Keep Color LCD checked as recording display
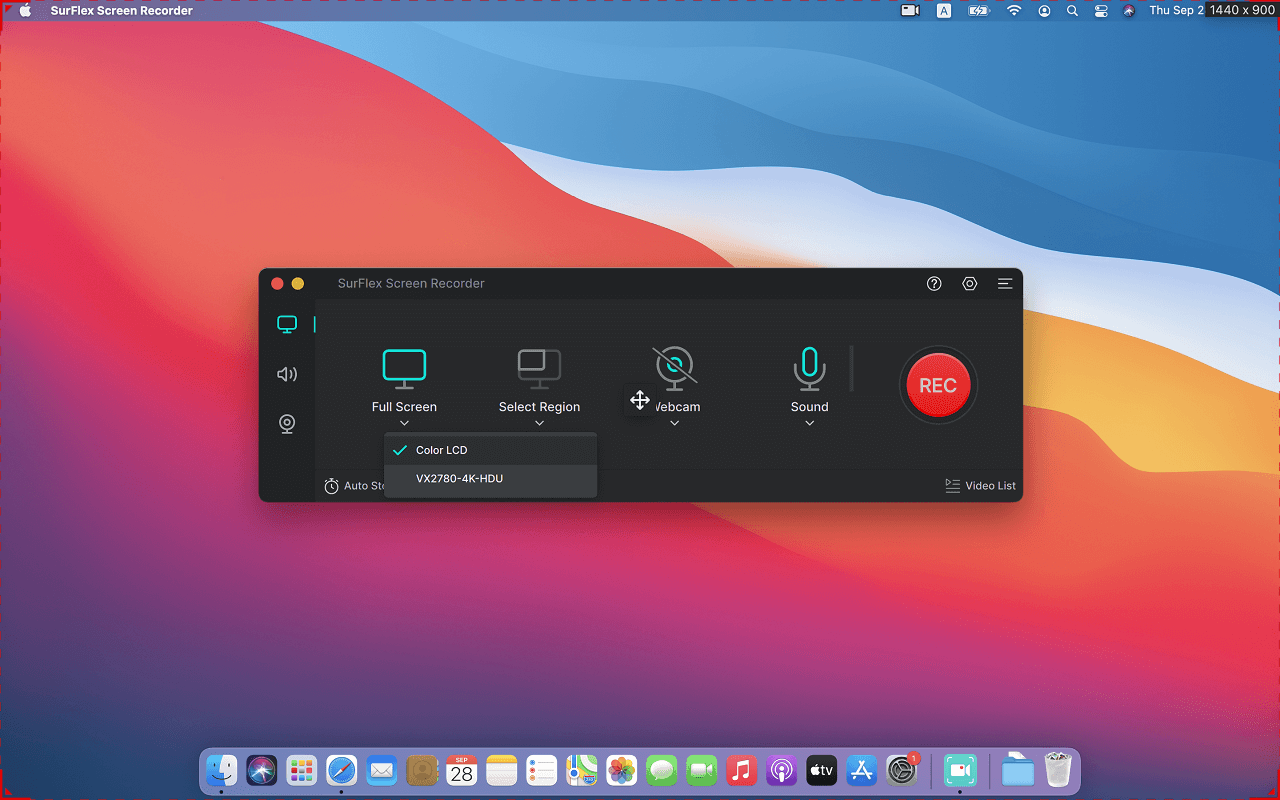This screenshot has width=1280, height=800. [x=441, y=449]
